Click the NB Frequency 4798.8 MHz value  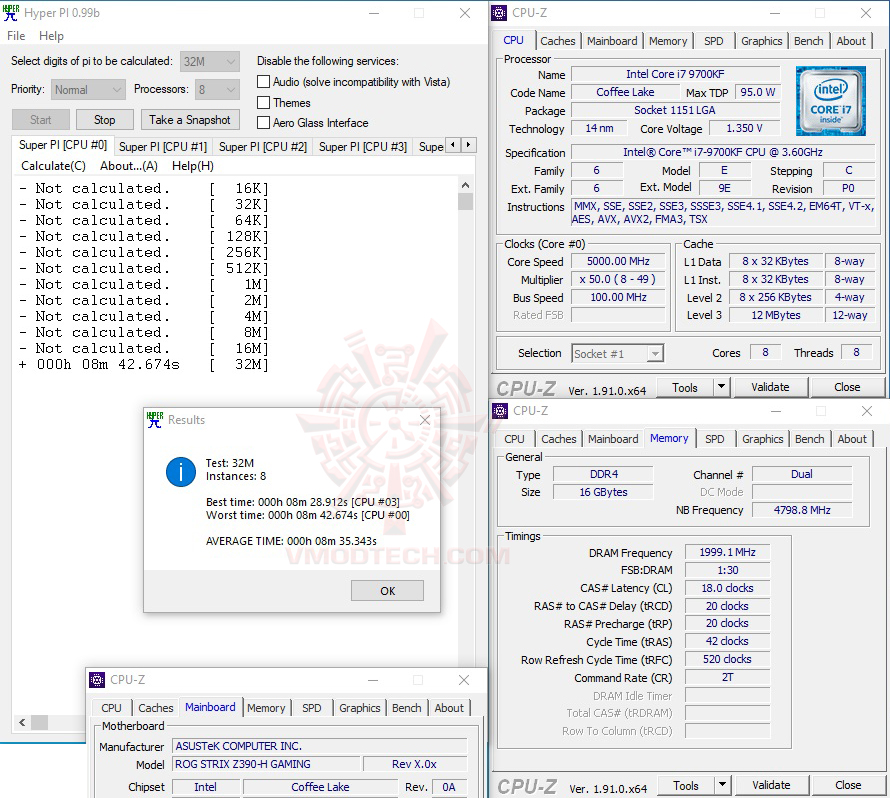[x=801, y=510]
